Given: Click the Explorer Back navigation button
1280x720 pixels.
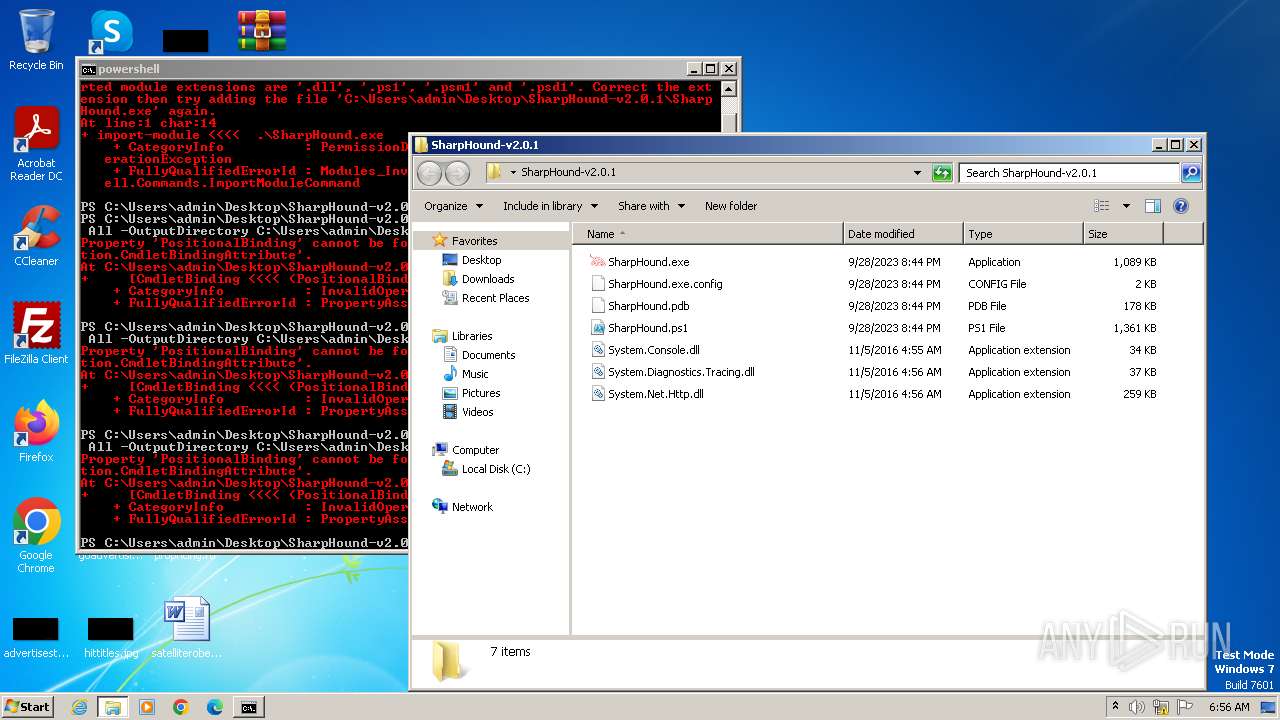Looking at the screenshot, I should pyautogui.click(x=429, y=173).
